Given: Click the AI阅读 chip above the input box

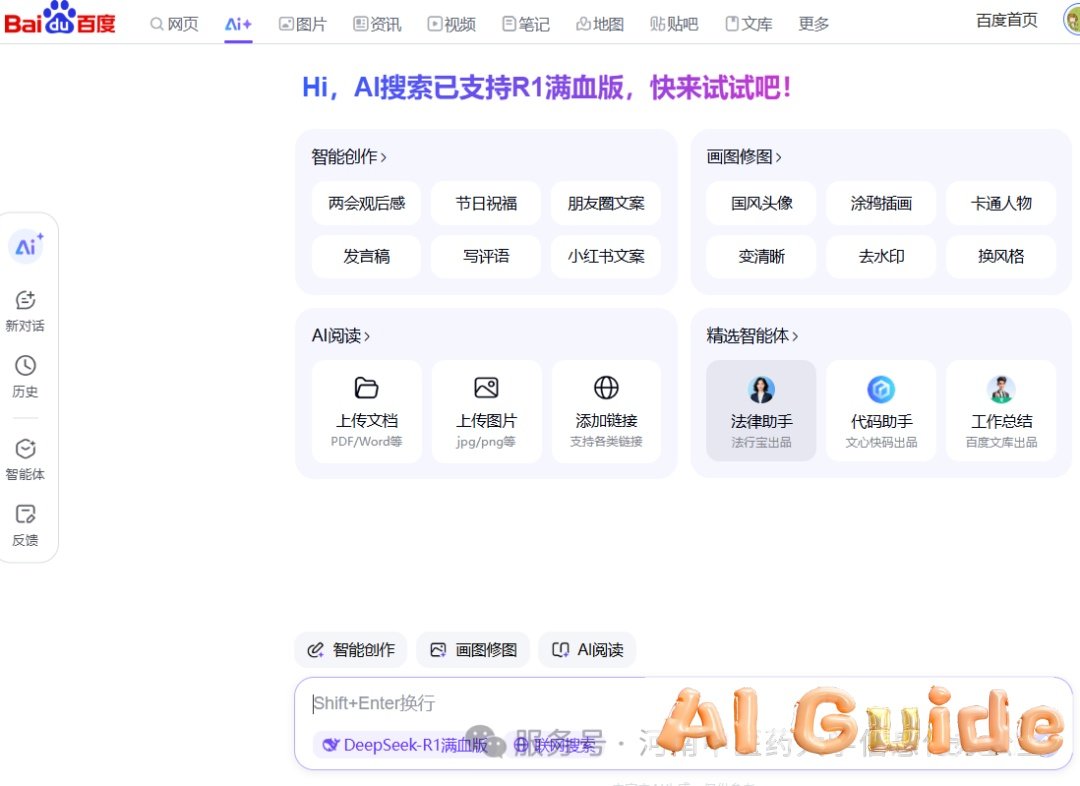Looking at the screenshot, I should point(588,650).
